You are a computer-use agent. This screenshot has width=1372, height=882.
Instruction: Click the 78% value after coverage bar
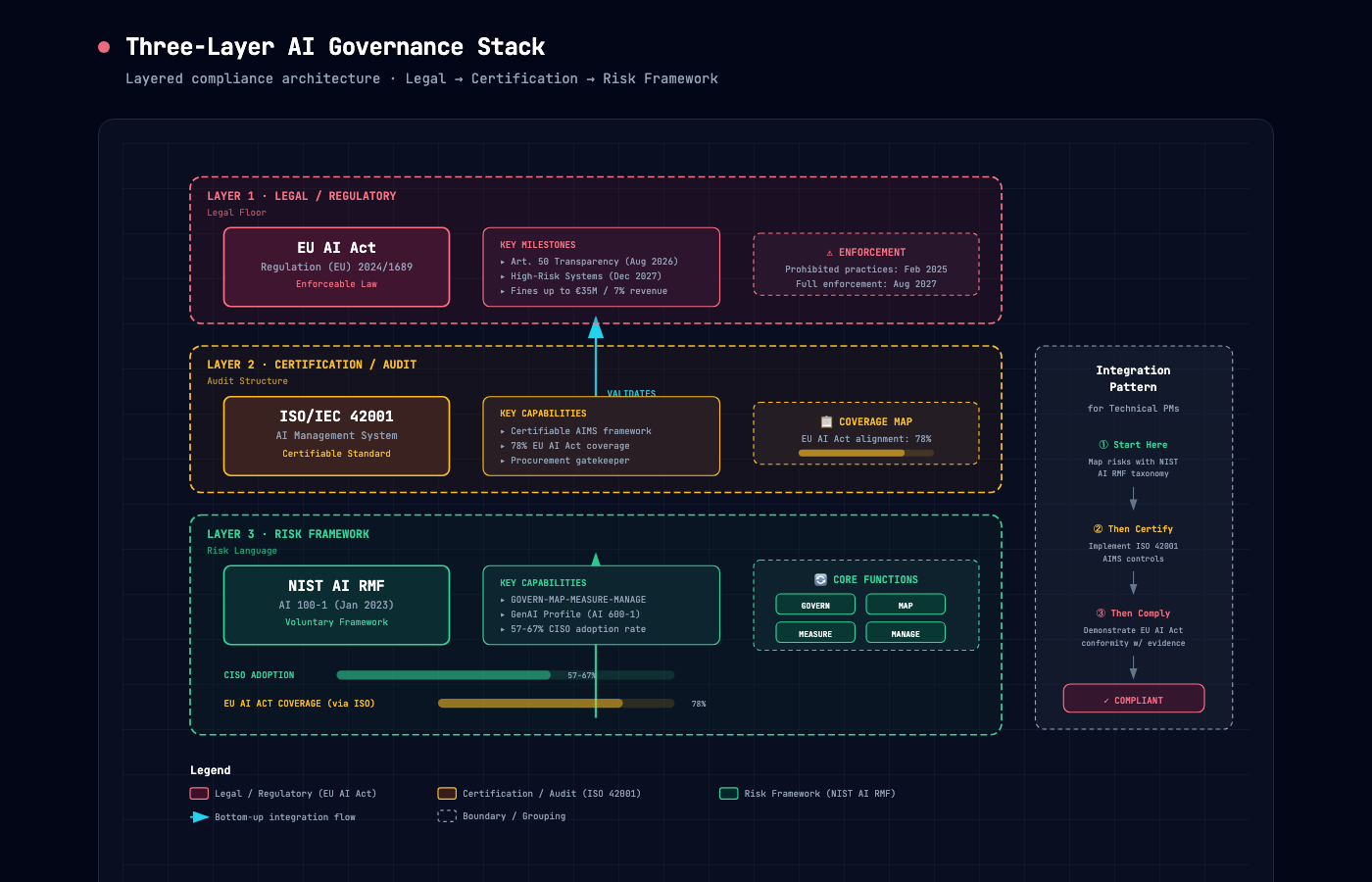coord(699,704)
